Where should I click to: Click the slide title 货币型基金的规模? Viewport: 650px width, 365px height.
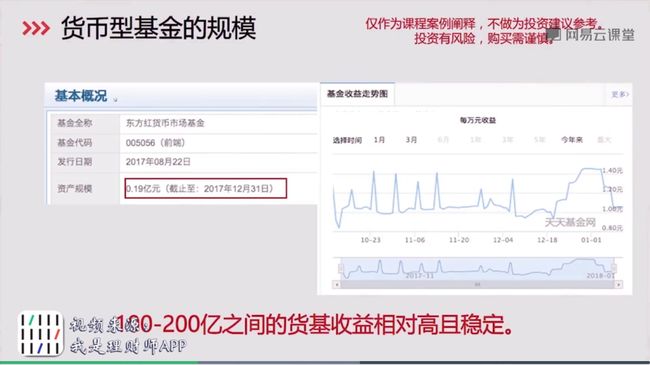(159, 28)
